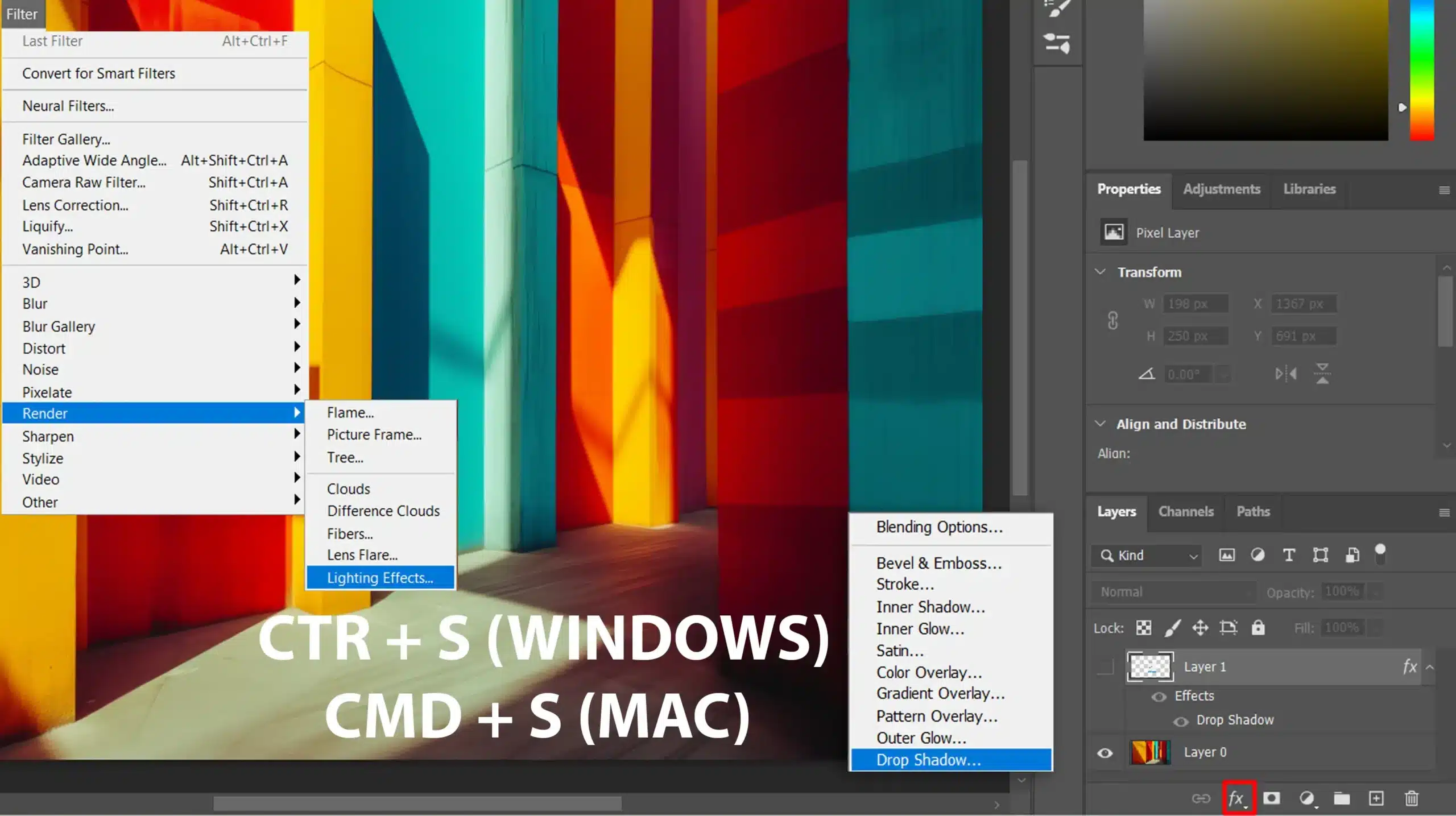Select Drop Shadow in layer style menu
The image size is (1456, 816).
951,760
